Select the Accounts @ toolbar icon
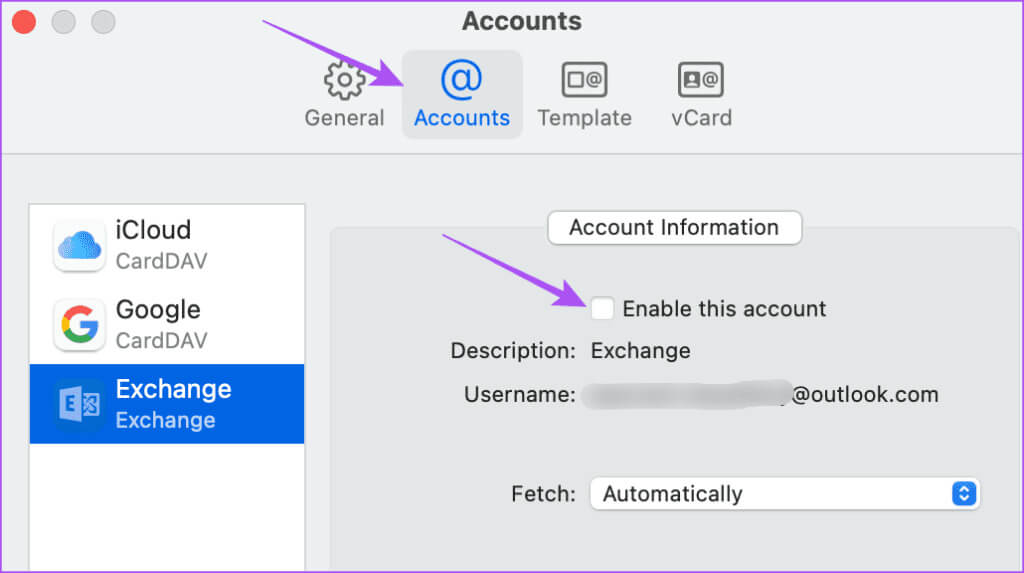The image size is (1024, 573). pos(461,80)
